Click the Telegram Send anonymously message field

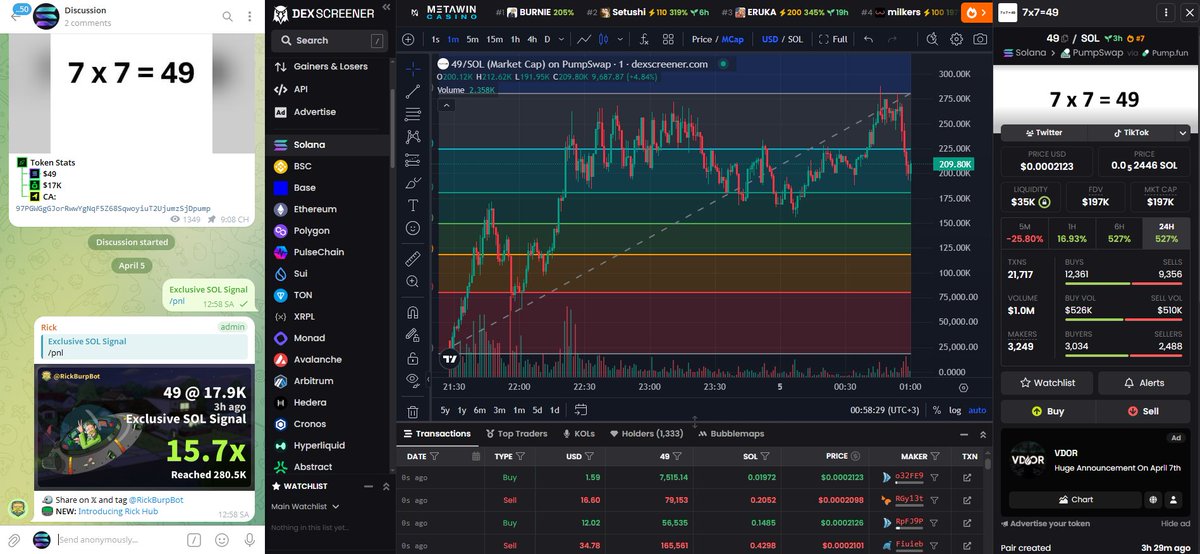click(118, 540)
